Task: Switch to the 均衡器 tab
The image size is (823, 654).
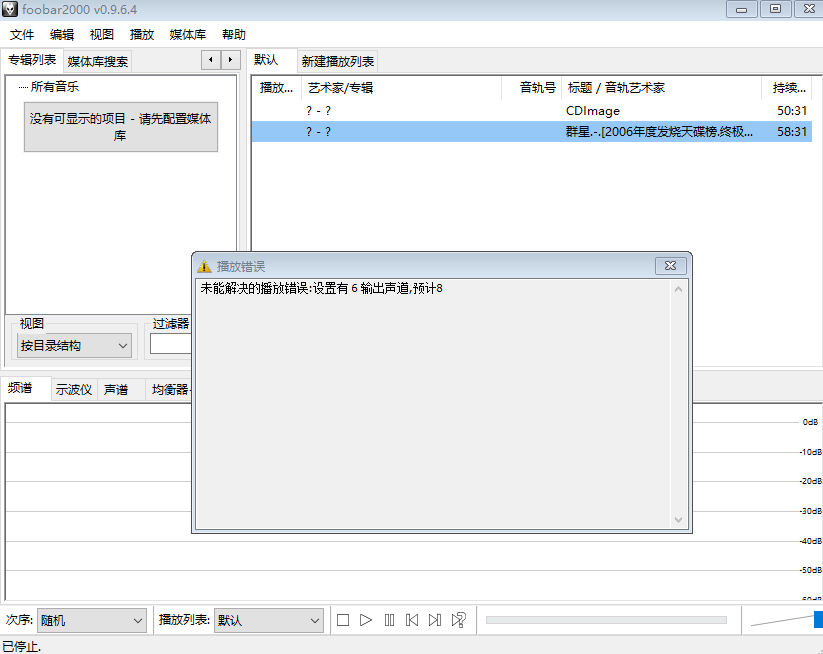Action: pos(170,389)
